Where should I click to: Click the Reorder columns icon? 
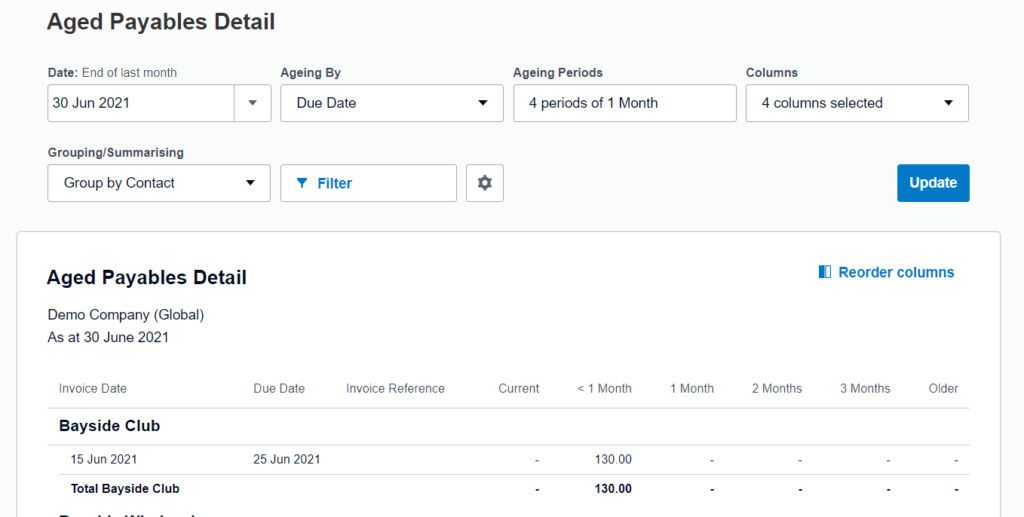point(825,272)
